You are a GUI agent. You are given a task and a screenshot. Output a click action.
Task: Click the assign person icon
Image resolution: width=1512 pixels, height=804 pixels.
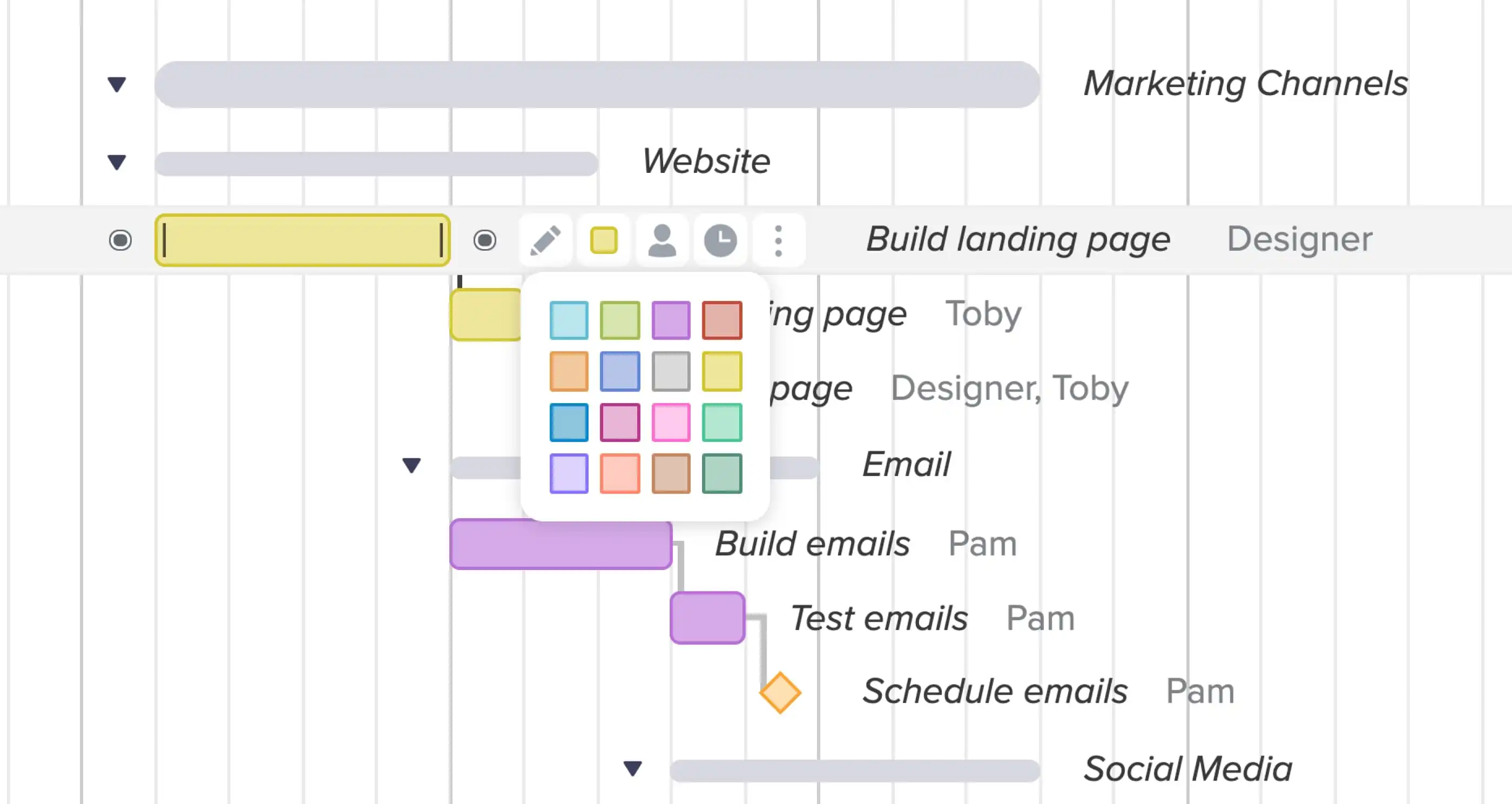tap(662, 239)
